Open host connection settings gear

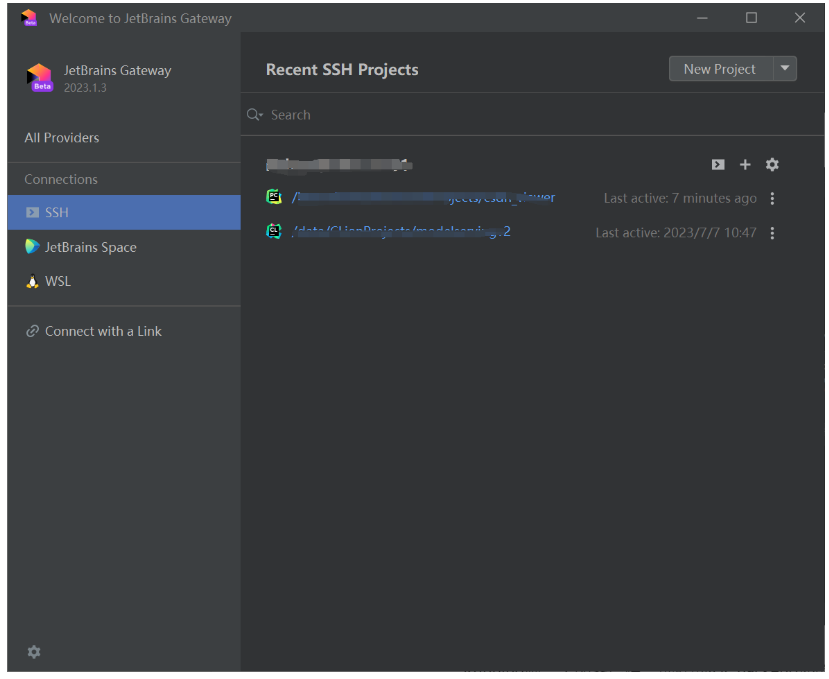772,165
